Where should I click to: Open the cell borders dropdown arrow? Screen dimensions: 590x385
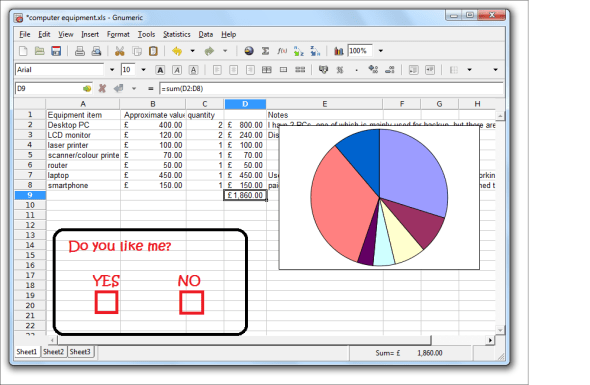(469, 70)
